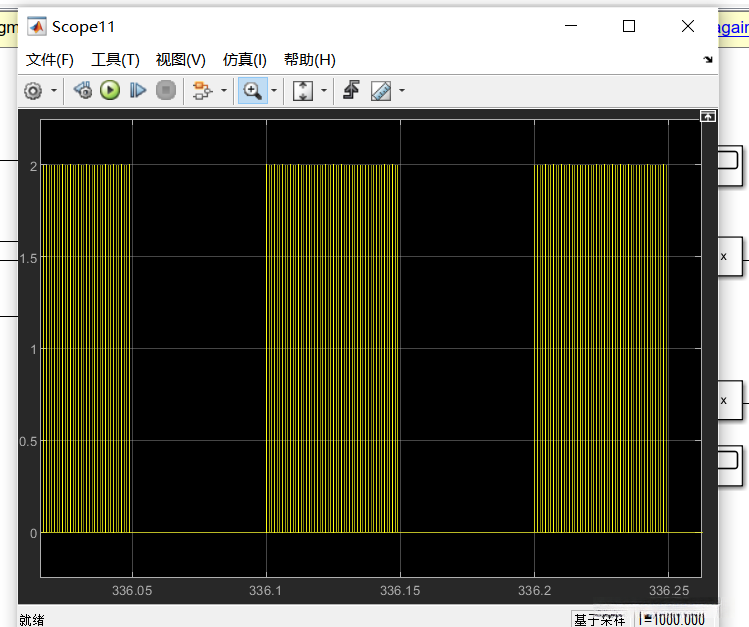
Task: Click the scale axes limits icon
Action: point(303,91)
